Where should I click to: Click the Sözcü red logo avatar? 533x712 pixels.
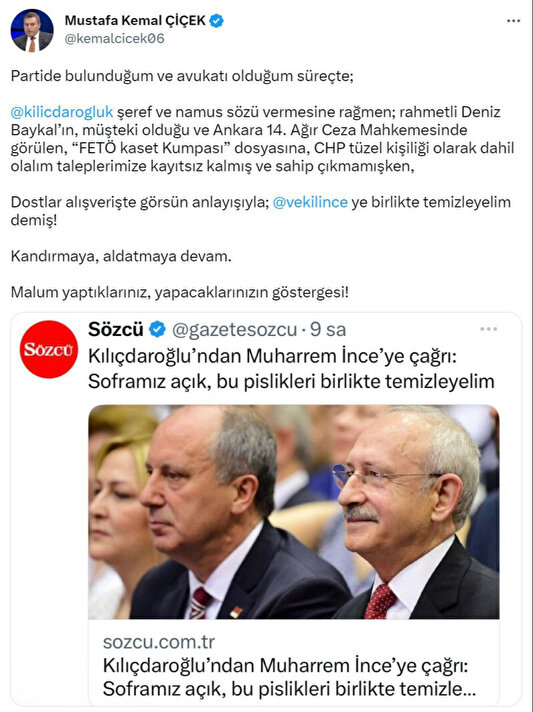[49, 349]
